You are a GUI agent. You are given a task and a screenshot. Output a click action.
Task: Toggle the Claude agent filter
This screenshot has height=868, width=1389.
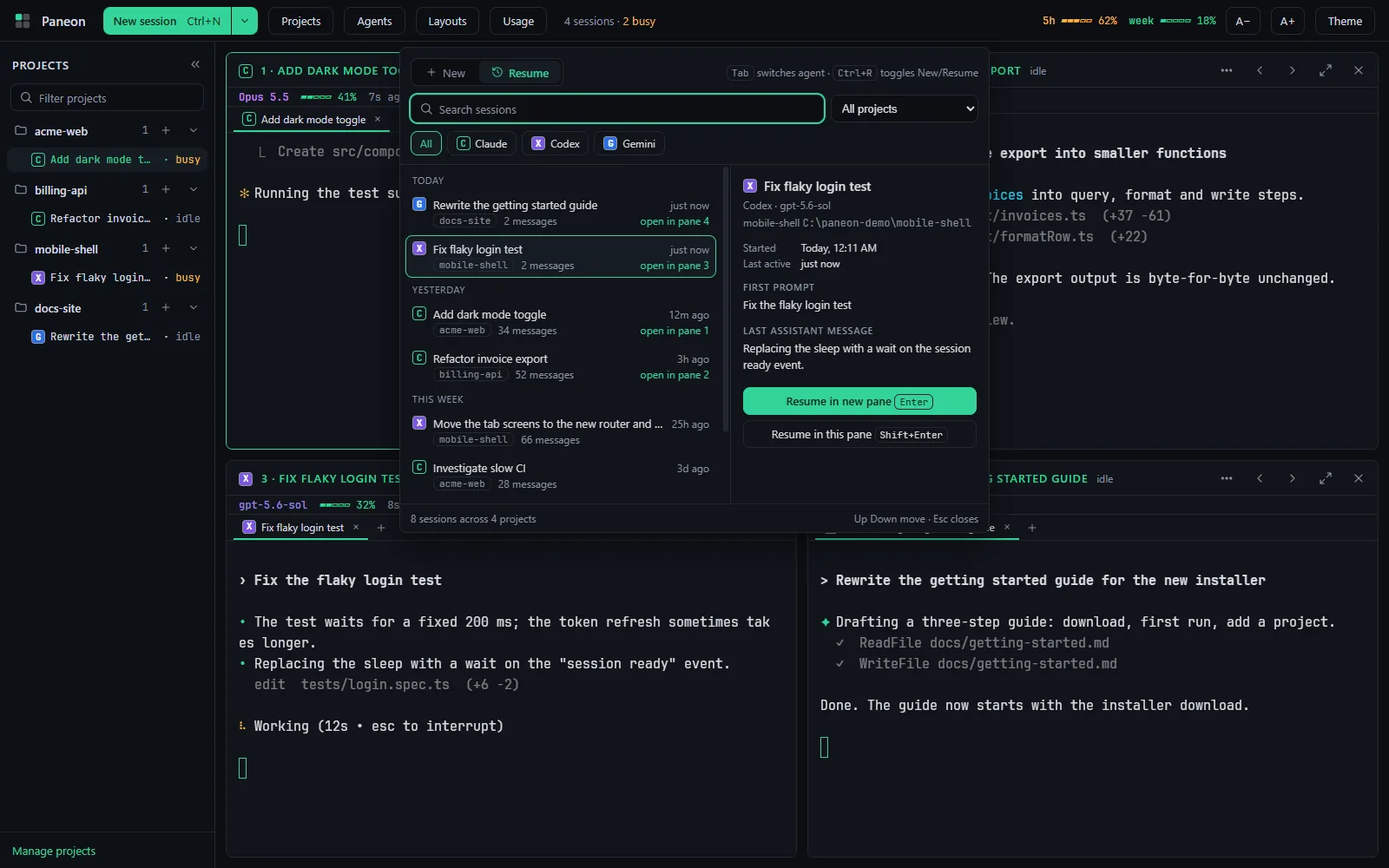[482, 144]
